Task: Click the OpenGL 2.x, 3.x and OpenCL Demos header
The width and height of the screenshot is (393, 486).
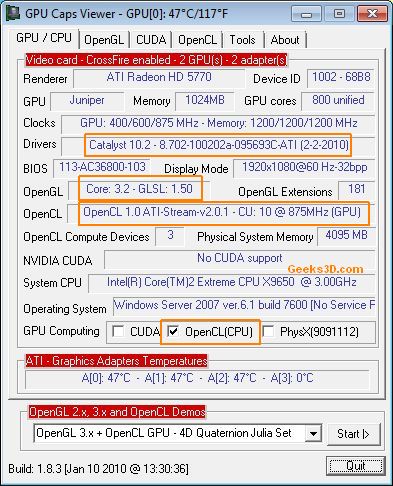Action: [117, 412]
